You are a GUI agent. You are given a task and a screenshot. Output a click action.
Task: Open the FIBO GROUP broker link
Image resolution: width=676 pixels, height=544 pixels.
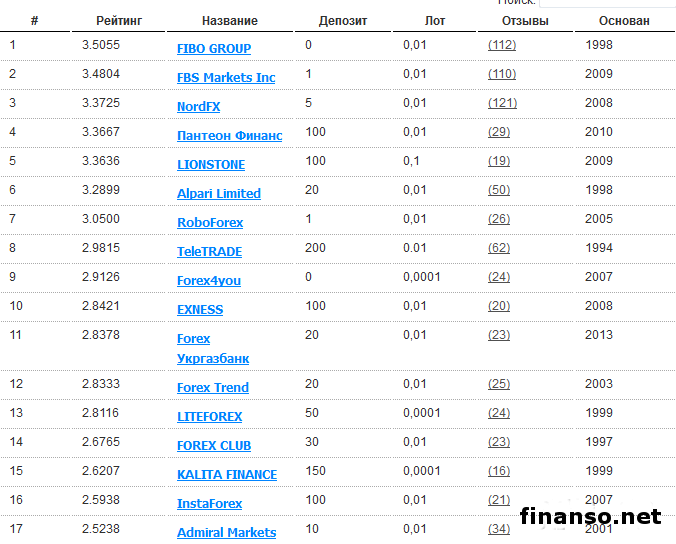pyautogui.click(x=213, y=48)
